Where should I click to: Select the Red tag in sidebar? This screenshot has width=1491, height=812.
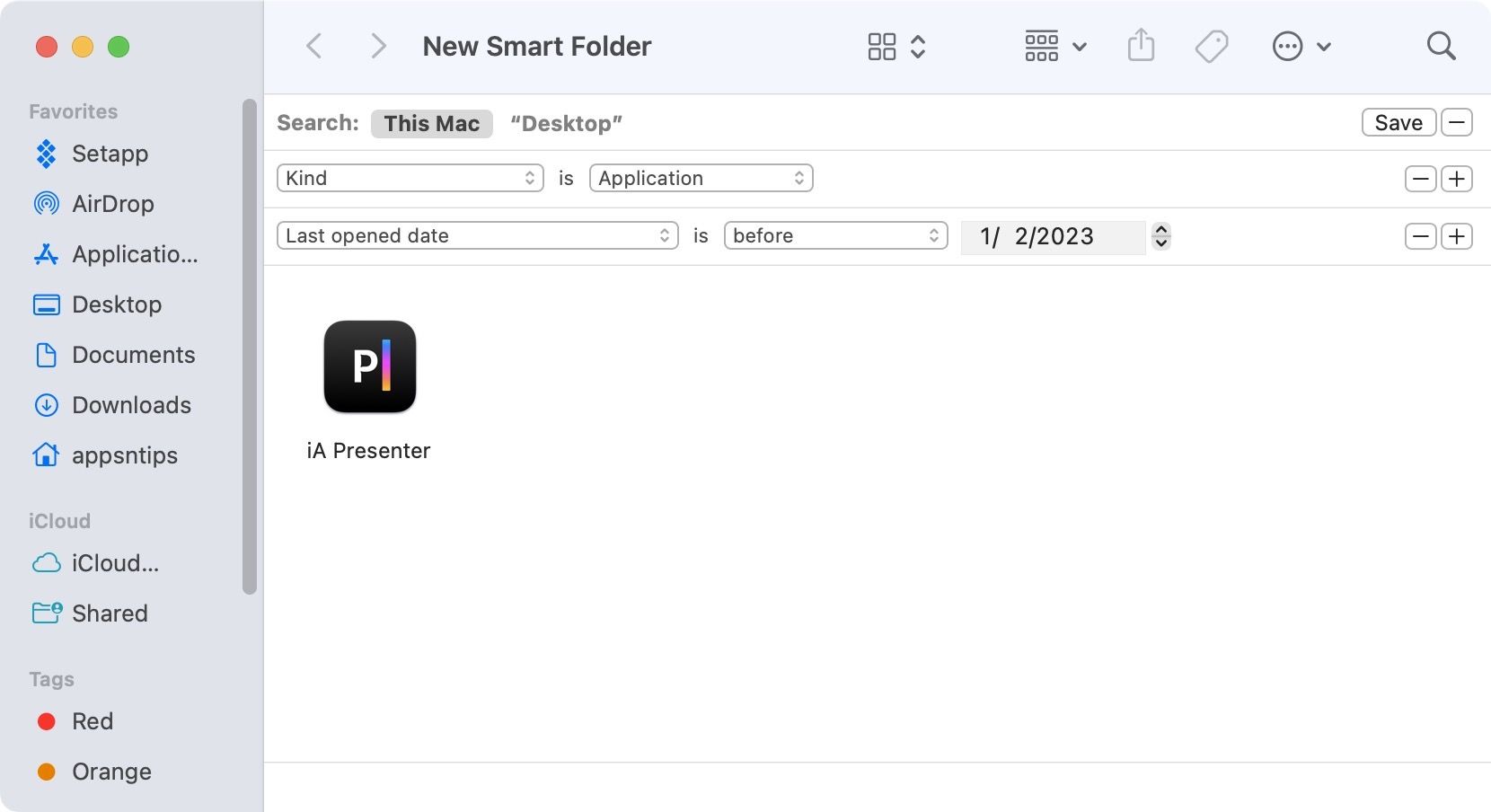[x=92, y=721]
